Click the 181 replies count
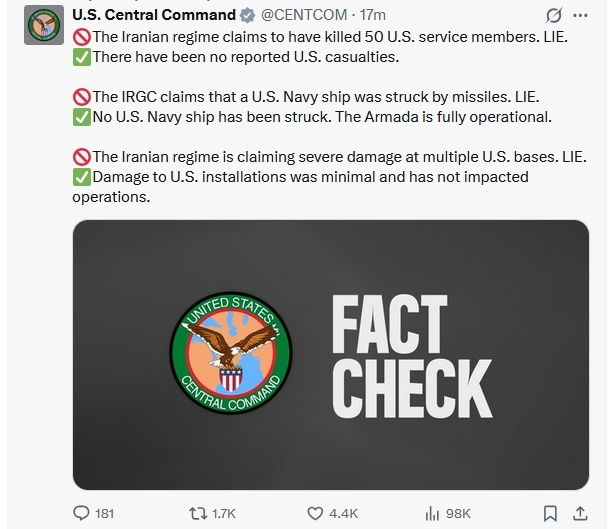The height and width of the screenshot is (529, 611). point(104,513)
